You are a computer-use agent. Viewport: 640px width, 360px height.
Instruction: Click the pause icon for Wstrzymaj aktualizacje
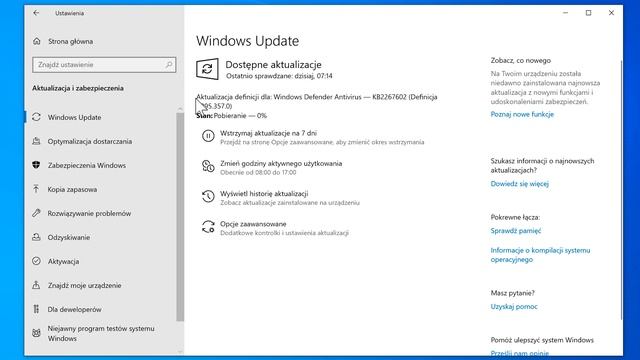coord(208,136)
